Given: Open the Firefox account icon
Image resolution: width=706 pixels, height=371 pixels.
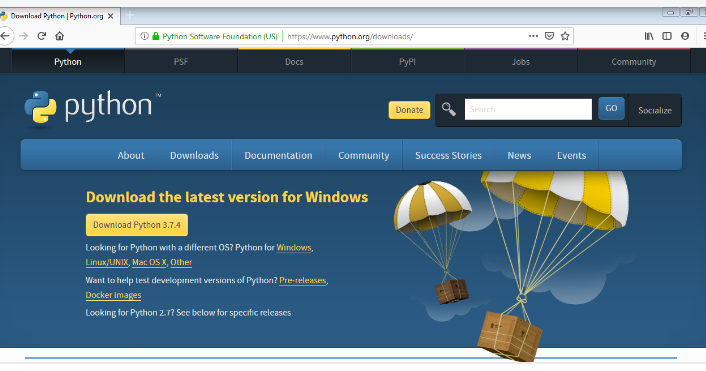Looking at the screenshot, I should [x=685, y=36].
